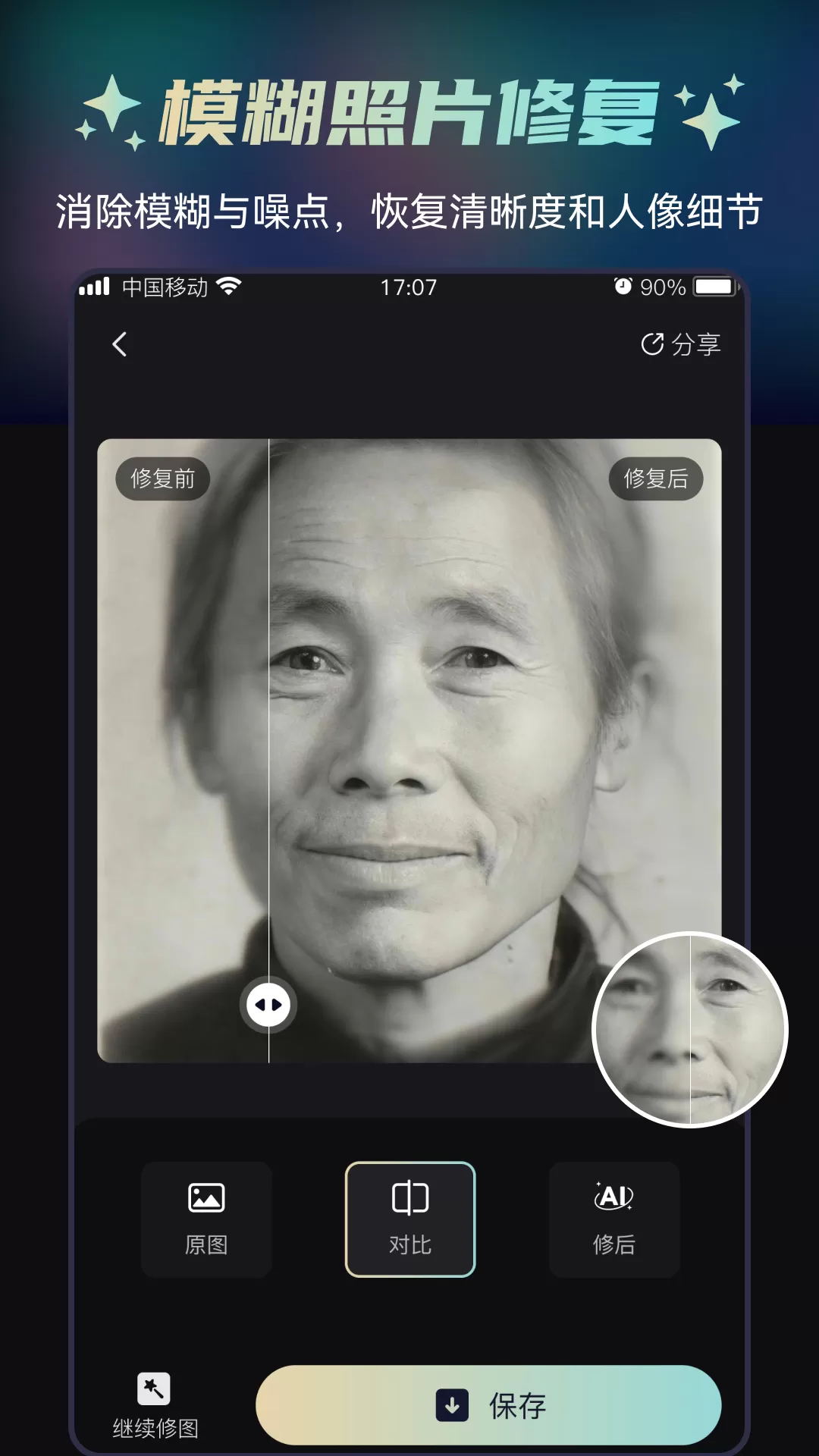
Task: Select the 原图 original image tab
Action: 206,1219
